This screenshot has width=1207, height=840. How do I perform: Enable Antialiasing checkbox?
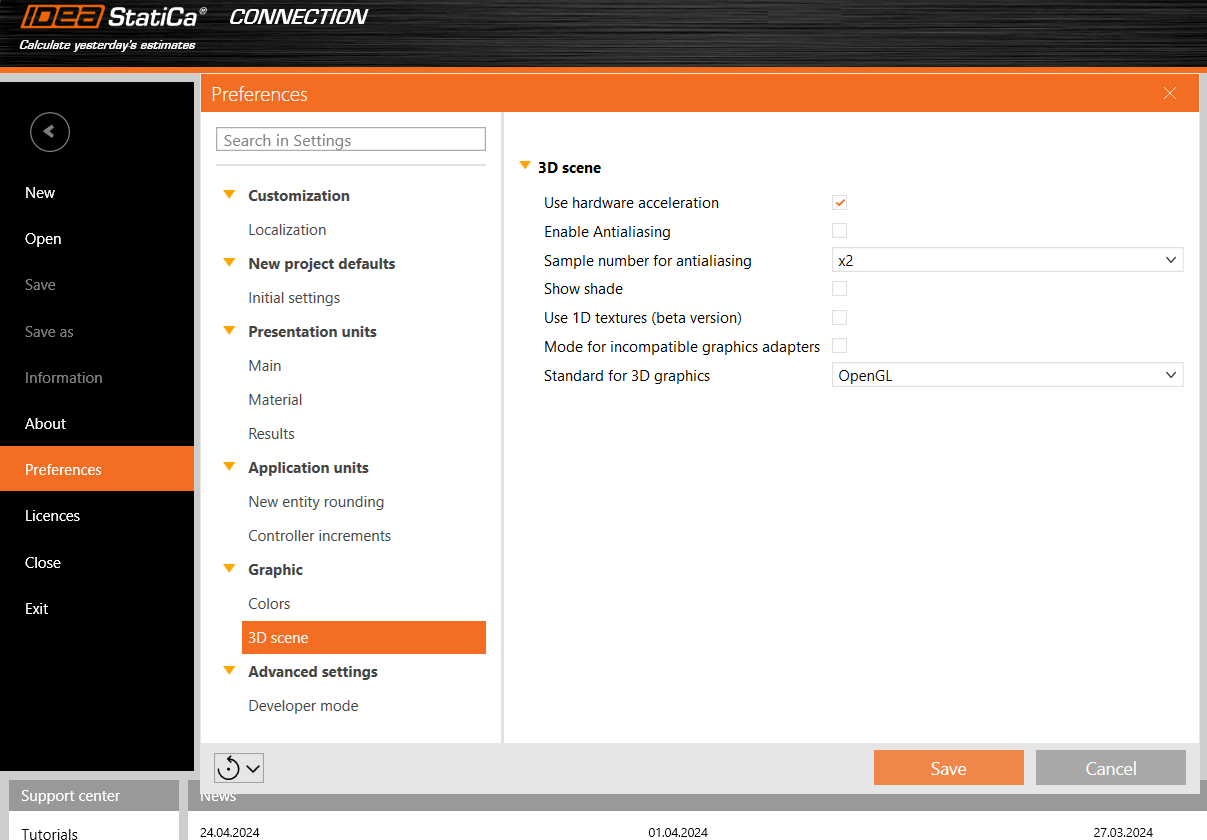pos(840,231)
